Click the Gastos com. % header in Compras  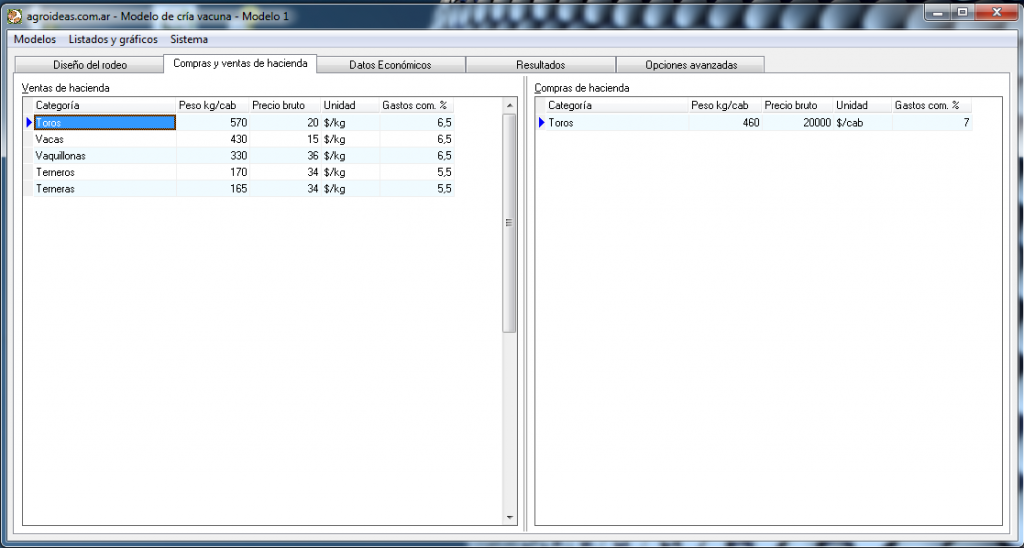pos(932,105)
